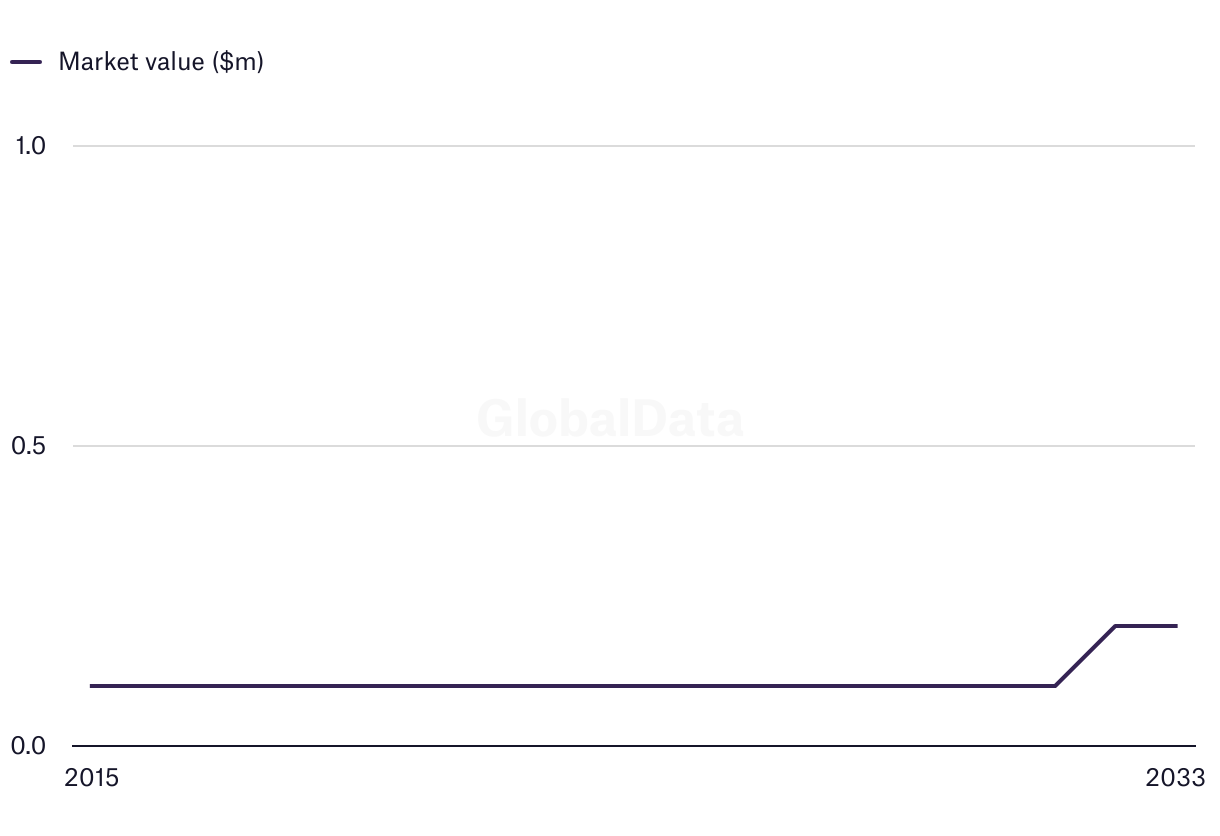Click the midpoint of the long flat line
1220x836 pixels.
coord(573,686)
